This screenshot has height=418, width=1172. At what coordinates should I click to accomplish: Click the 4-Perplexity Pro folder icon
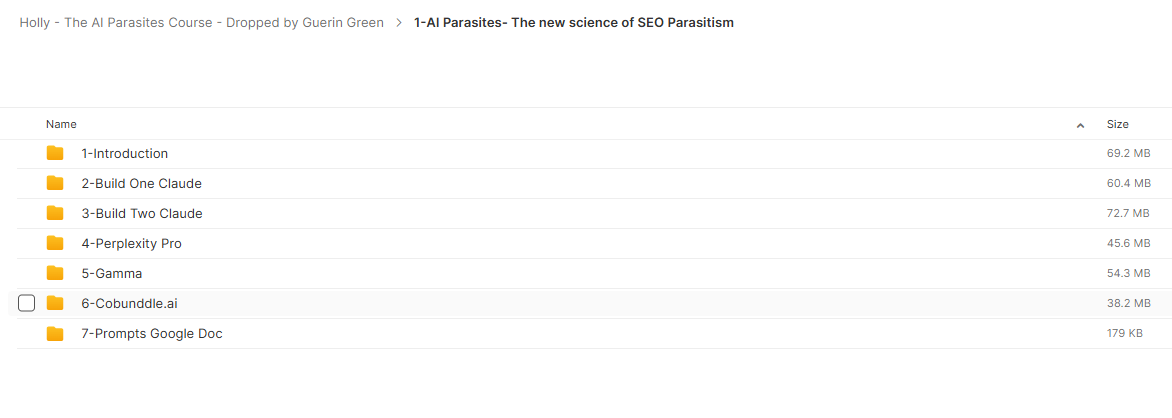coord(55,243)
